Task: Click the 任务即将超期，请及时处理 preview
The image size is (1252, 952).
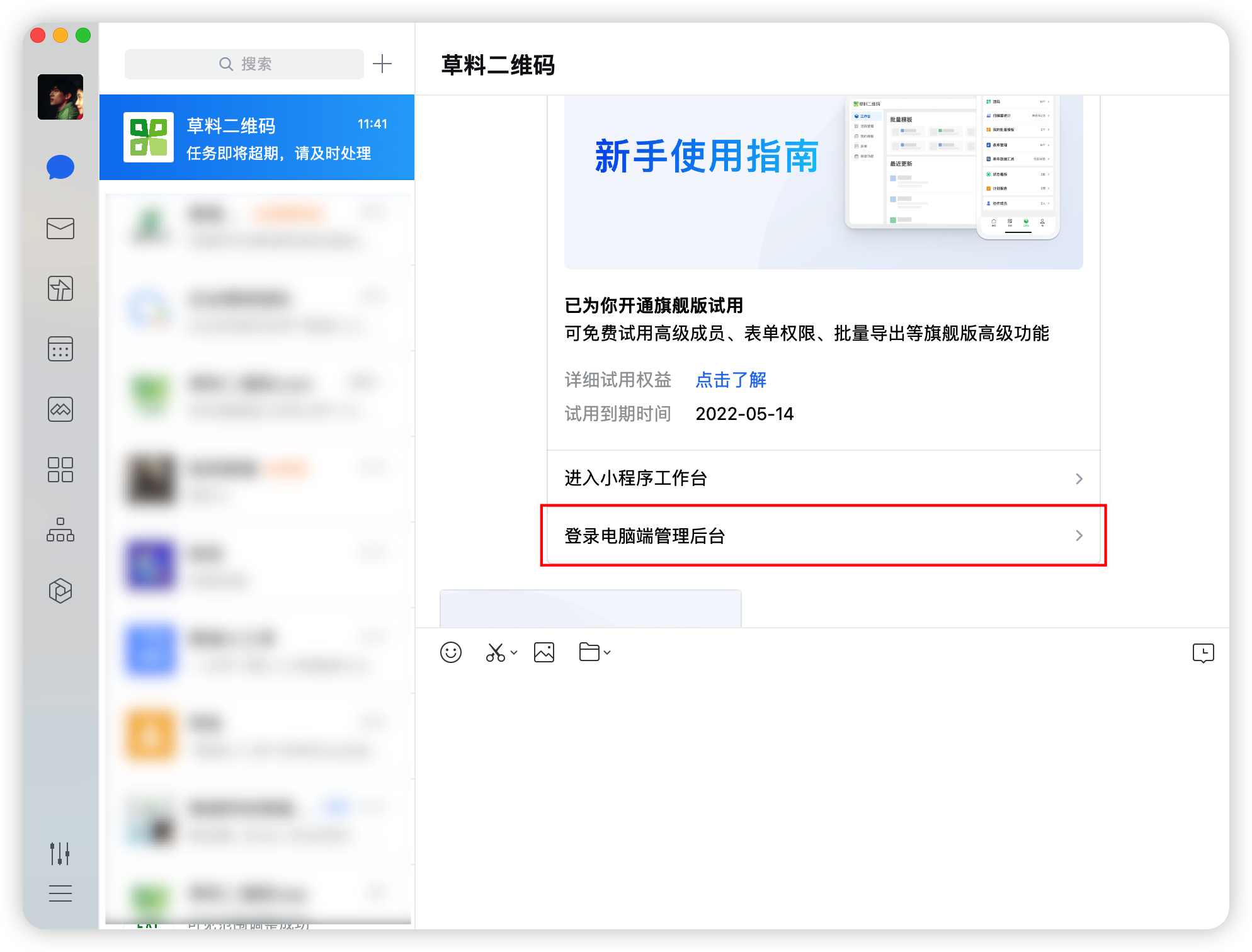Action: [x=278, y=153]
